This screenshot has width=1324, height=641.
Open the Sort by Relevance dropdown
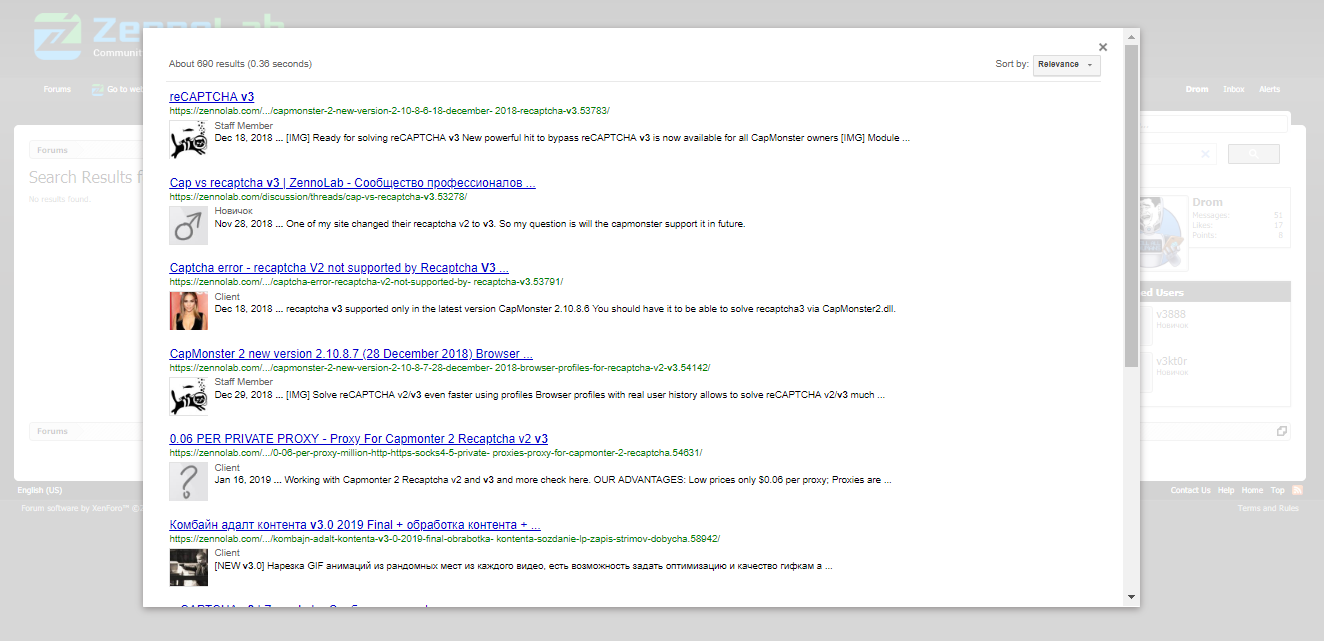coord(1067,64)
